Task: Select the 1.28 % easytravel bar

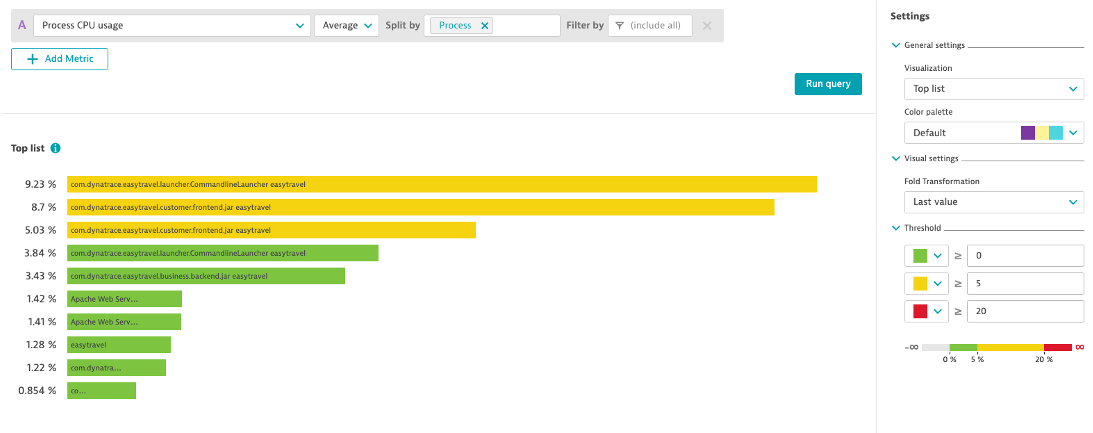Action: tap(119, 344)
